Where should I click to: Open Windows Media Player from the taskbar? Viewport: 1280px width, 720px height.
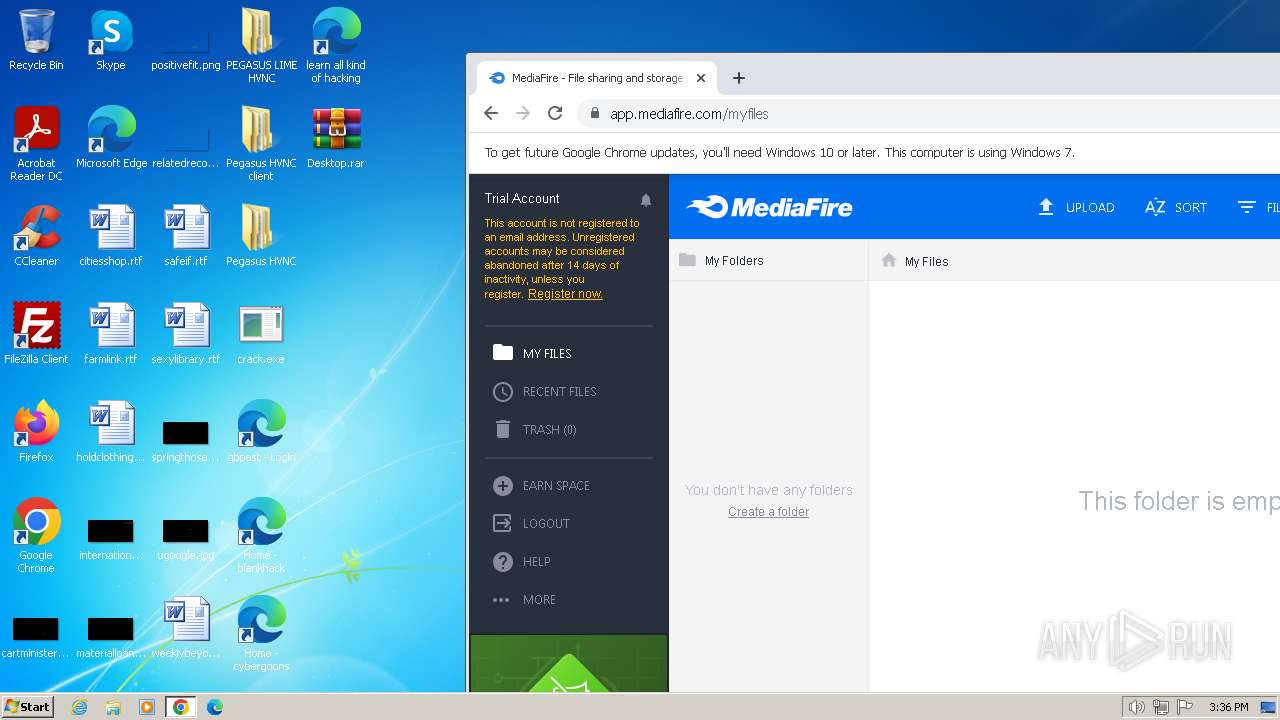pyautogui.click(x=147, y=707)
